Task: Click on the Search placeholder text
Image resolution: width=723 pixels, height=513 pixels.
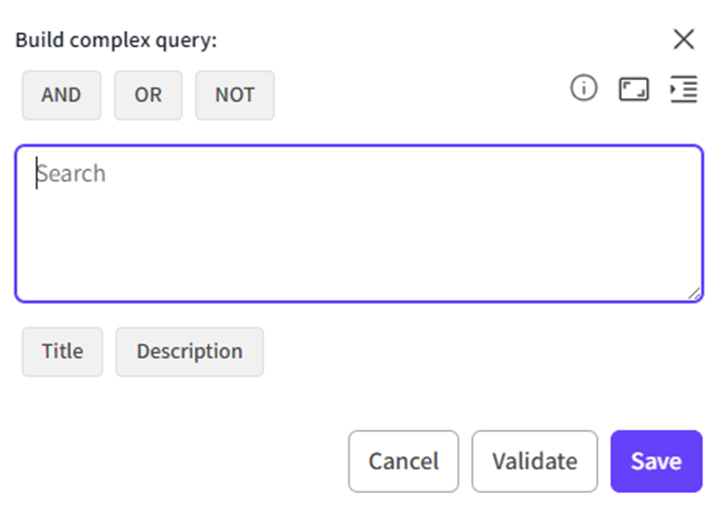Action: pyautogui.click(x=71, y=173)
